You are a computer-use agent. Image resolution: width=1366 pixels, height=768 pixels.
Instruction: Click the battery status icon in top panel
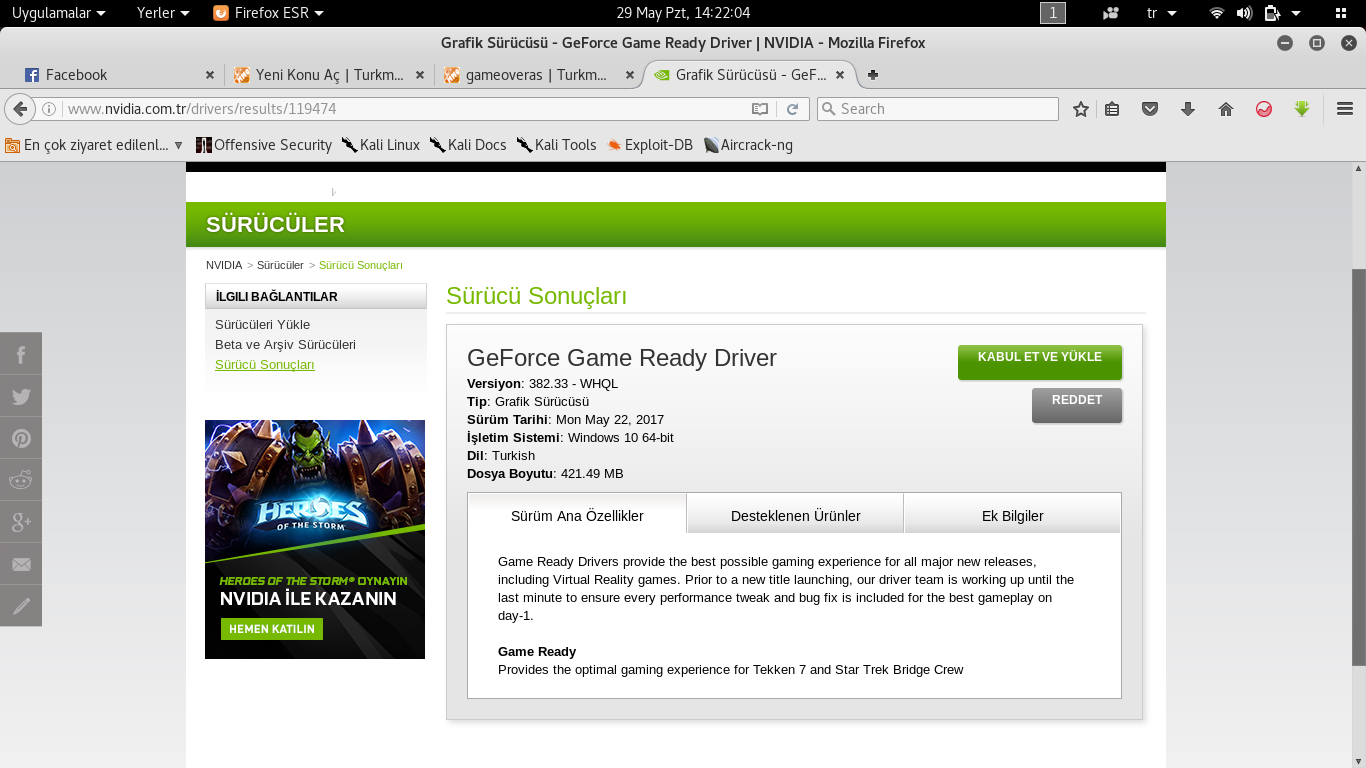1272,13
